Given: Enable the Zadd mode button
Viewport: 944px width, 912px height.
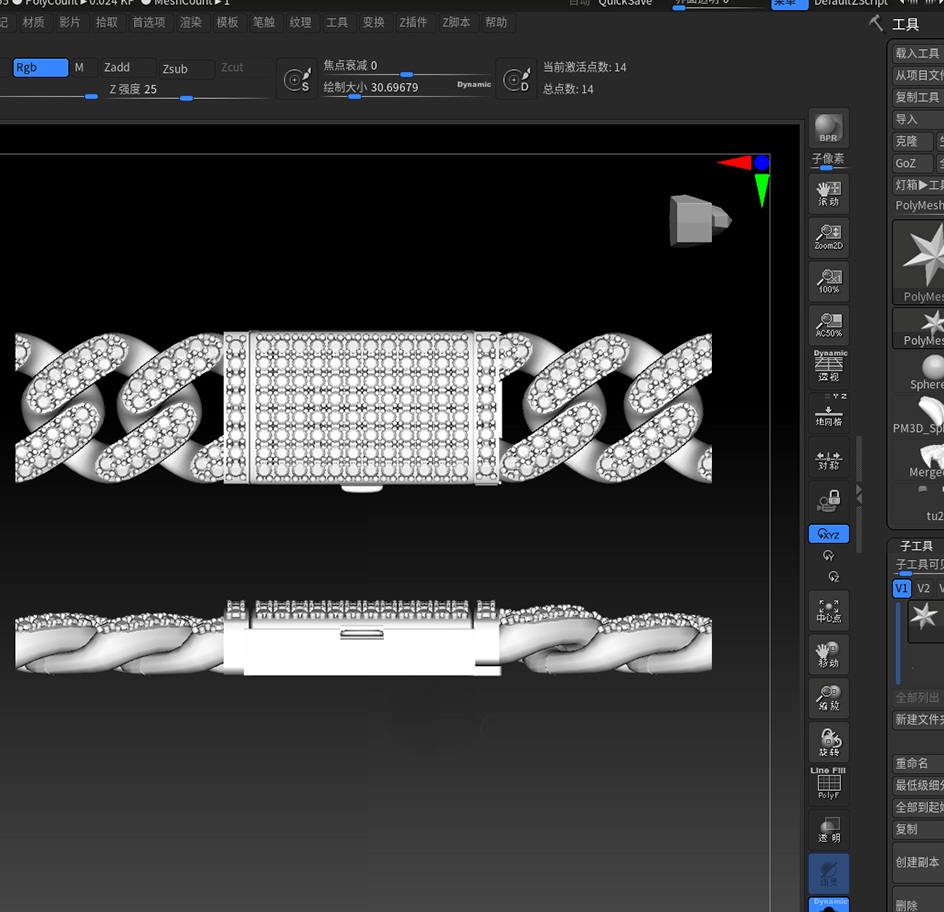Looking at the screenshot, I should [x=127, y=68].
